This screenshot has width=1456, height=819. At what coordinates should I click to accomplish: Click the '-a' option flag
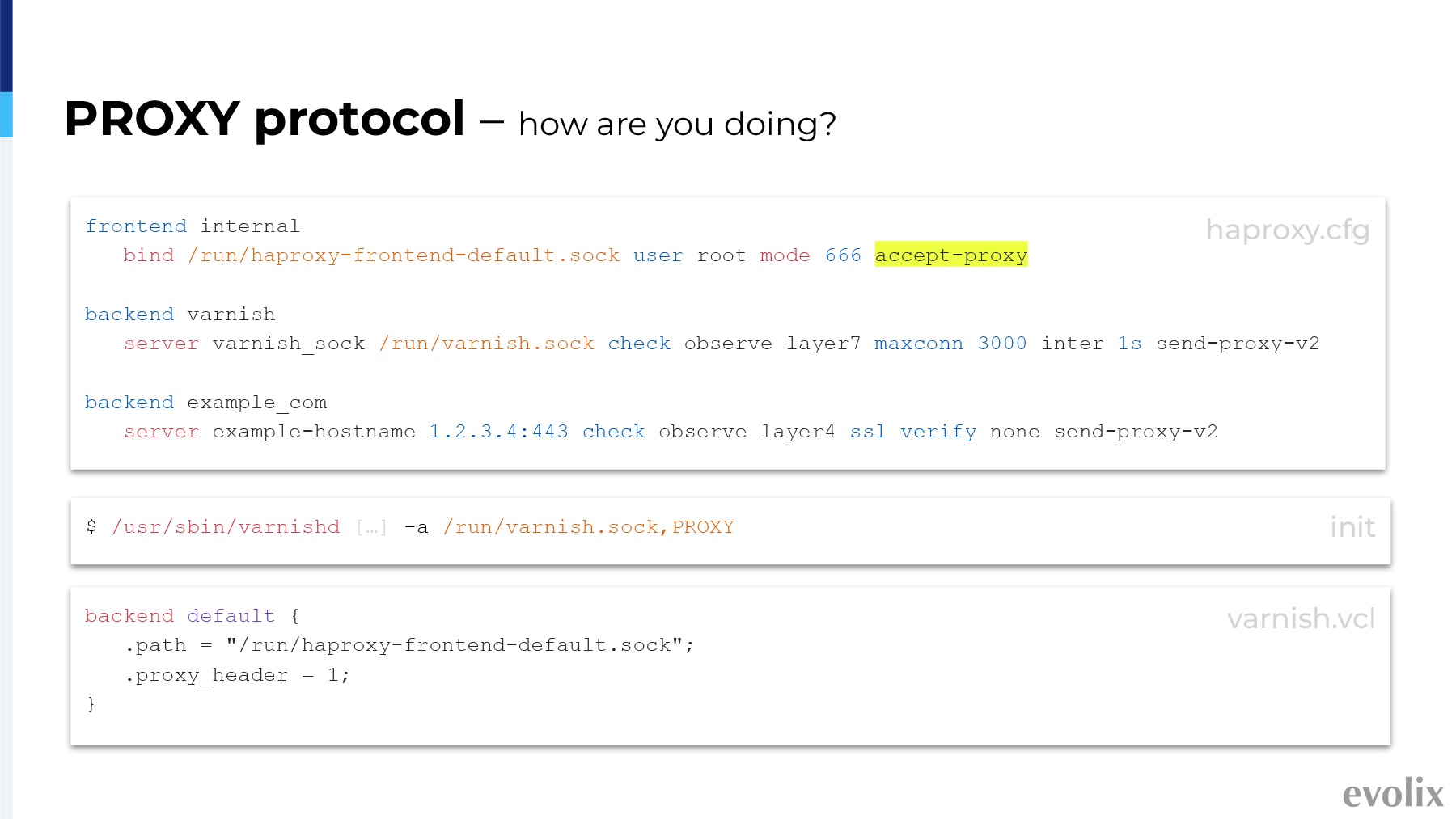point(416,528)
